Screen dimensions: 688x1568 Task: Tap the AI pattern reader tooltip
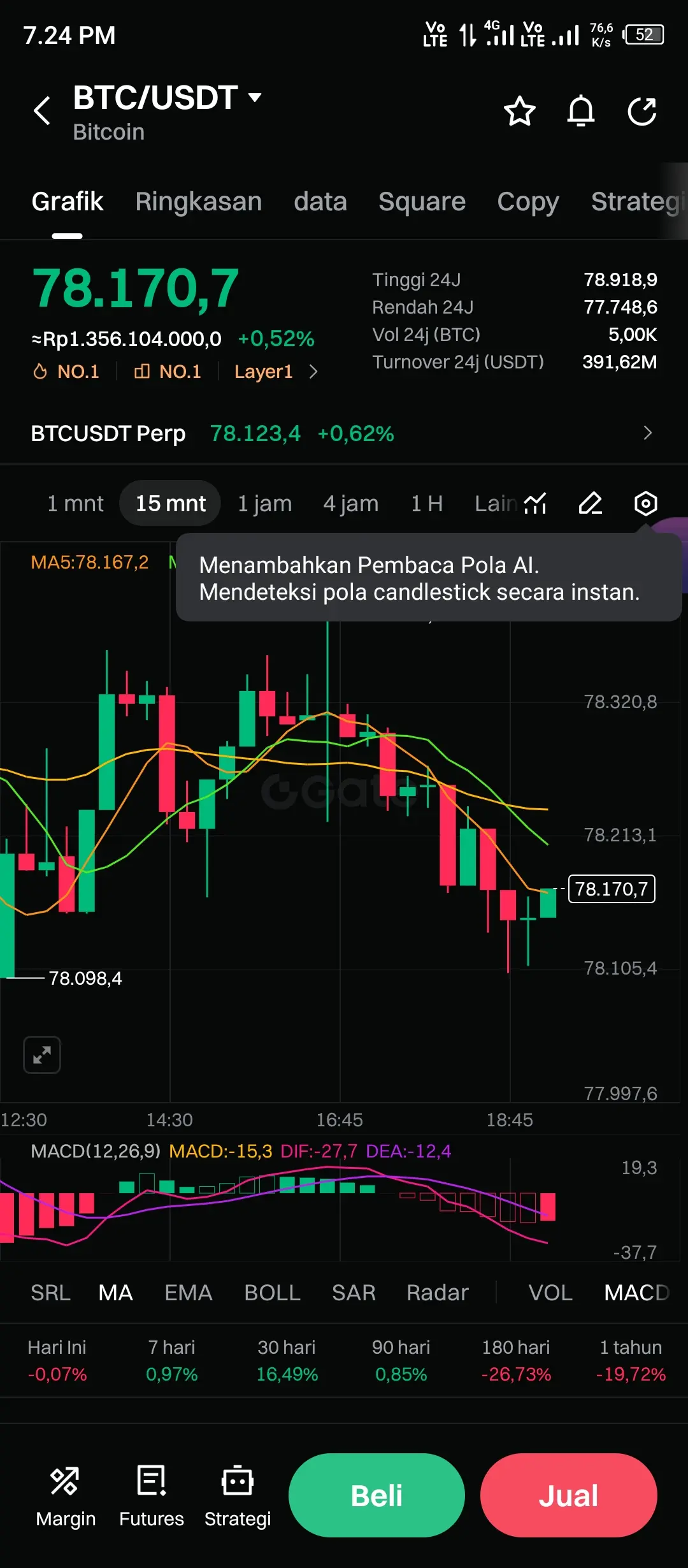[x=429, y=578]
